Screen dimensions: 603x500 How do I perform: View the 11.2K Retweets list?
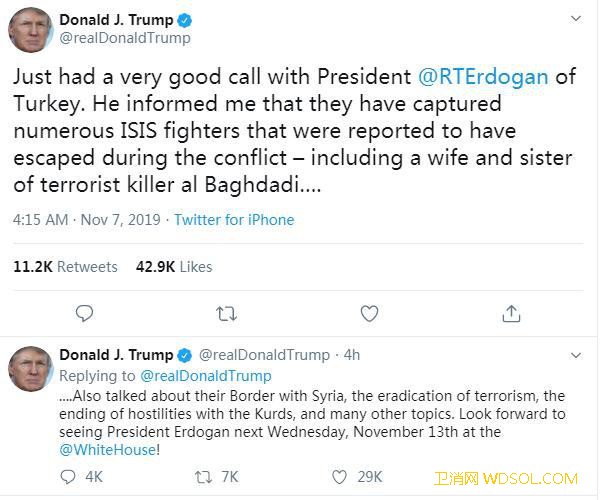[65, 267]
